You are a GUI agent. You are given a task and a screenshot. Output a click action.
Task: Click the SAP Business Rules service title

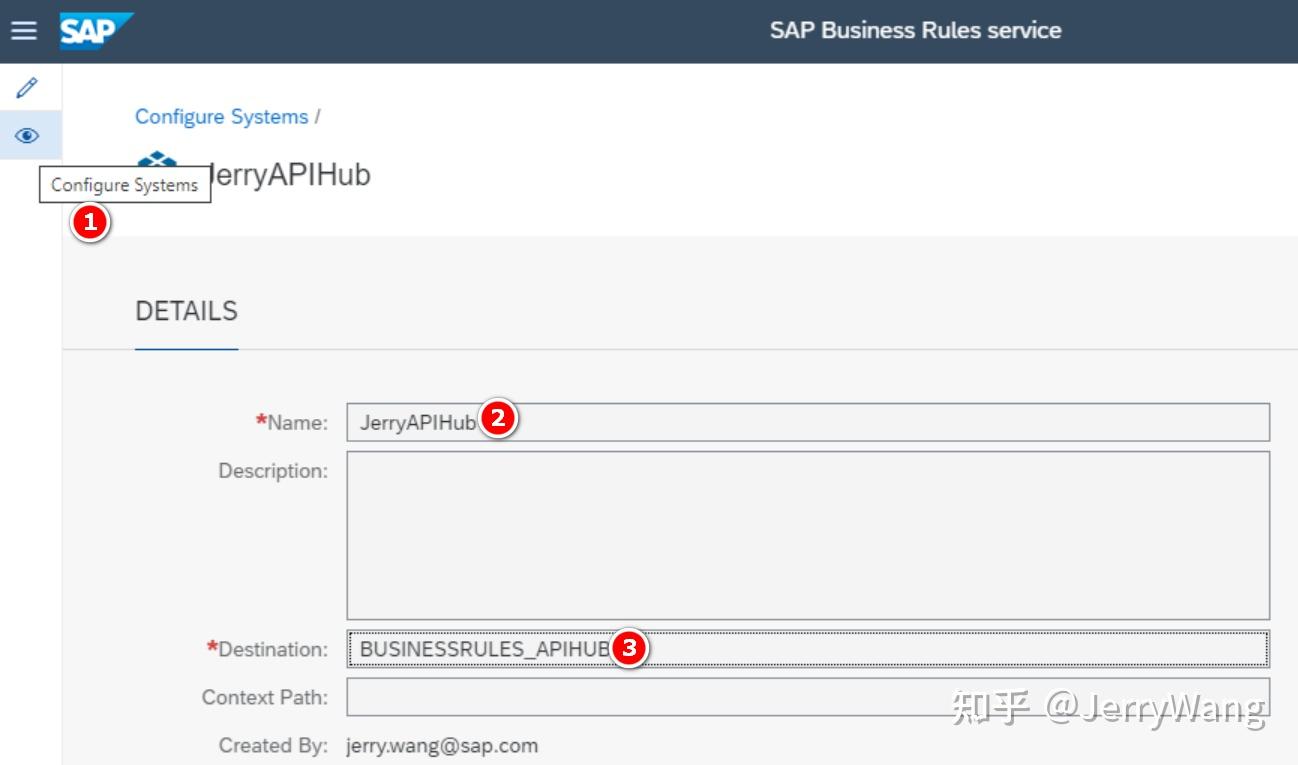pos(915,30)
